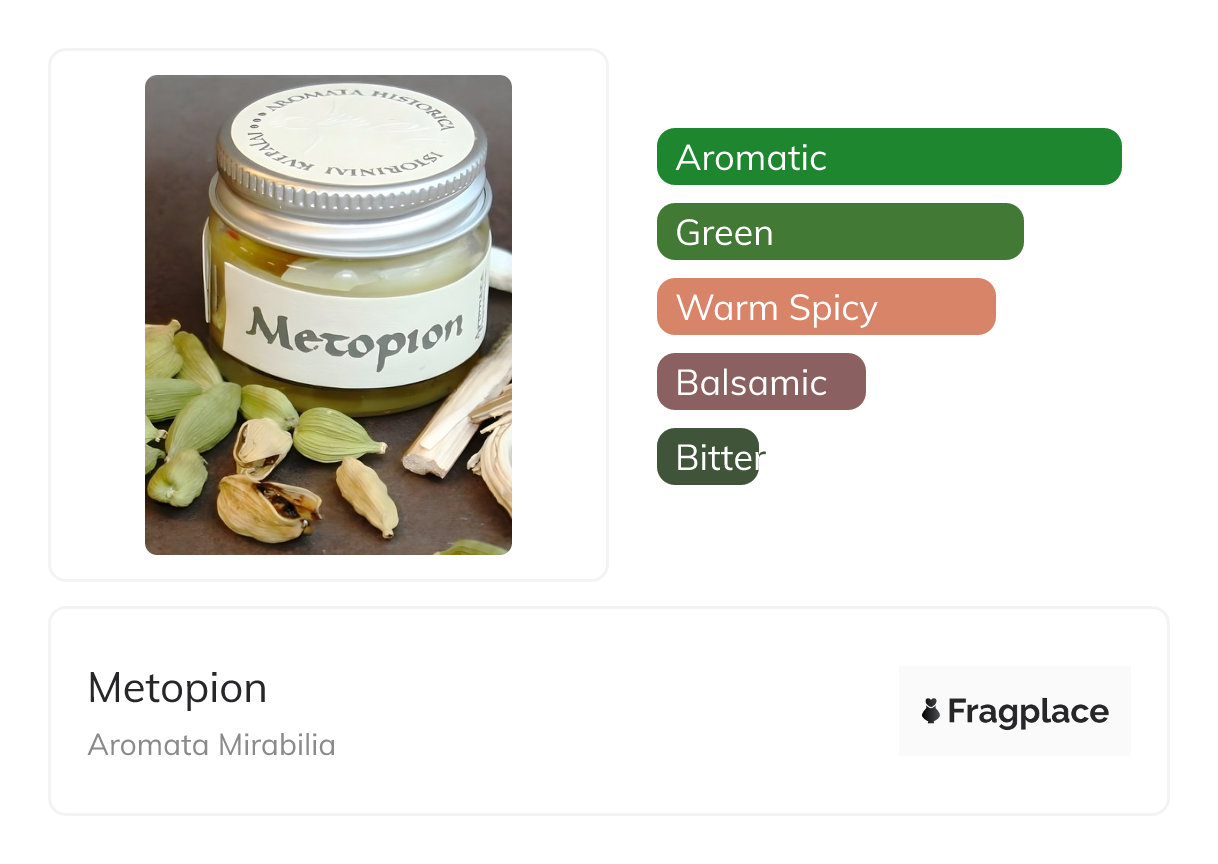The height and width of the screenshot is (864, 1218).
Task: Choose the Balsamic accord bar
Action: click(x=760, y=382)
